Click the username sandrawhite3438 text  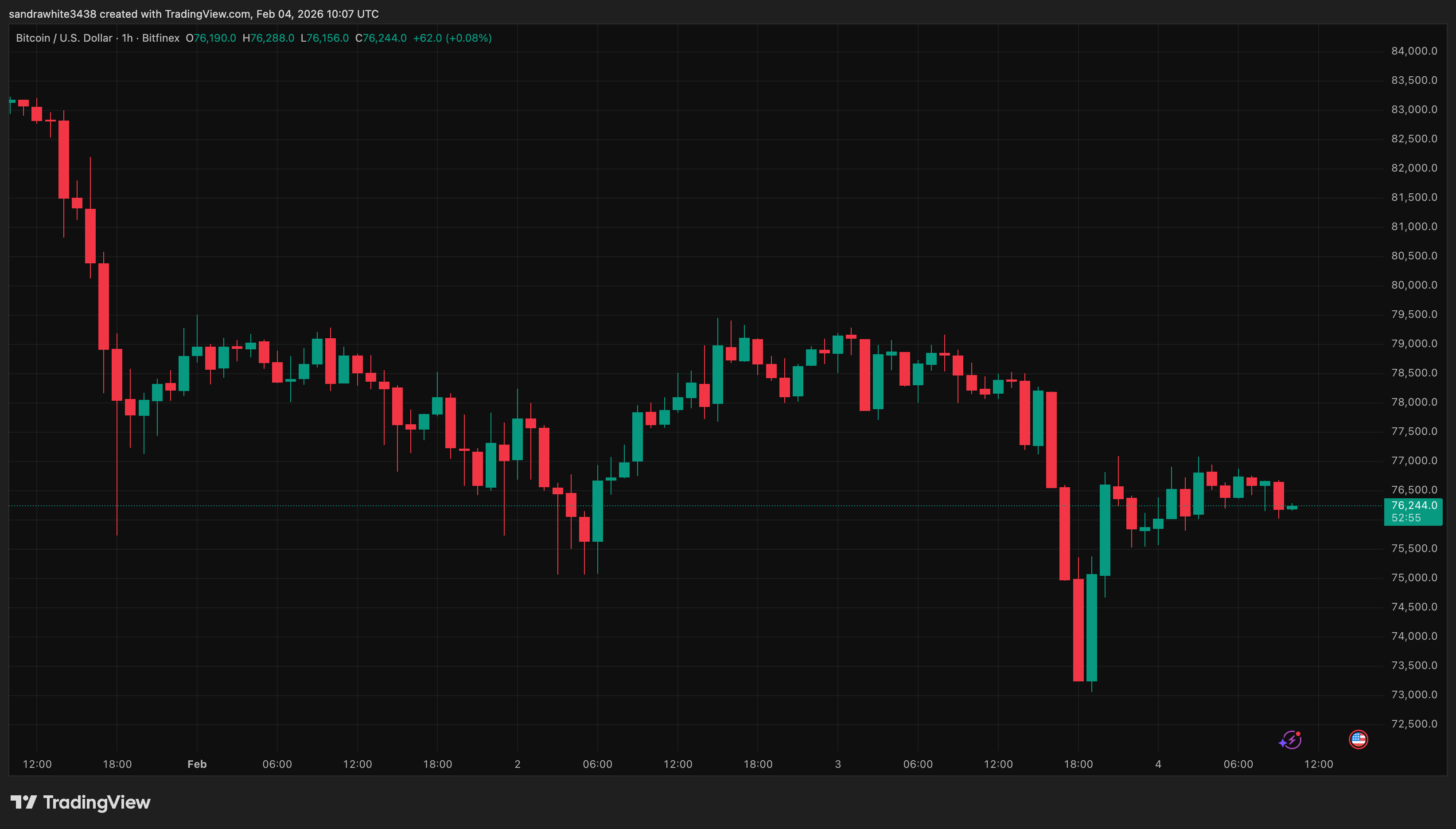[x=52, y=14]
